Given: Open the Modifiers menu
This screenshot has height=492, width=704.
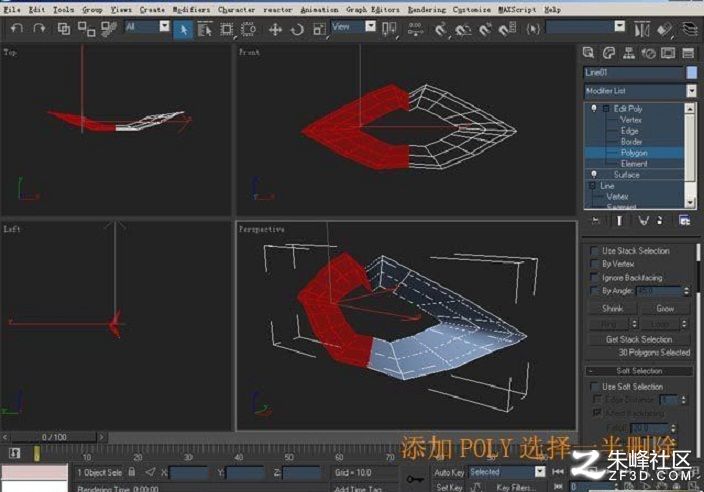Looking at the screenshot, I should 191,9.
